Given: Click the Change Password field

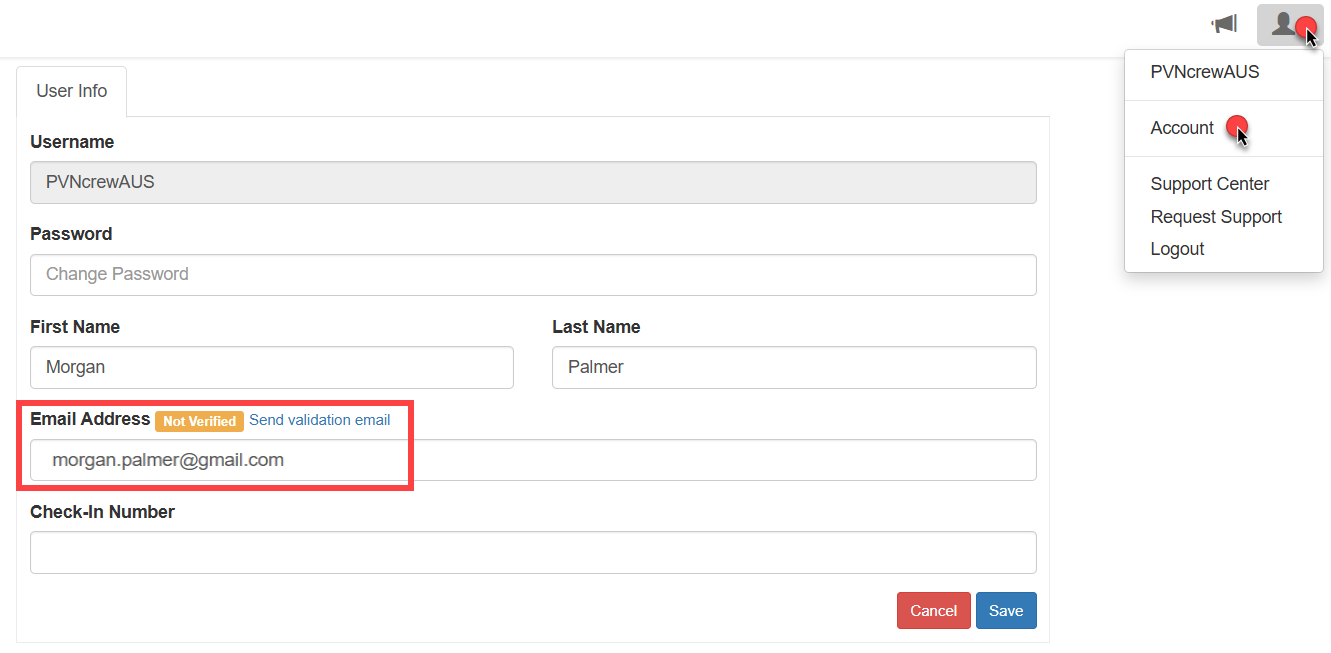Looking at the screenshot, I should 533,274.
